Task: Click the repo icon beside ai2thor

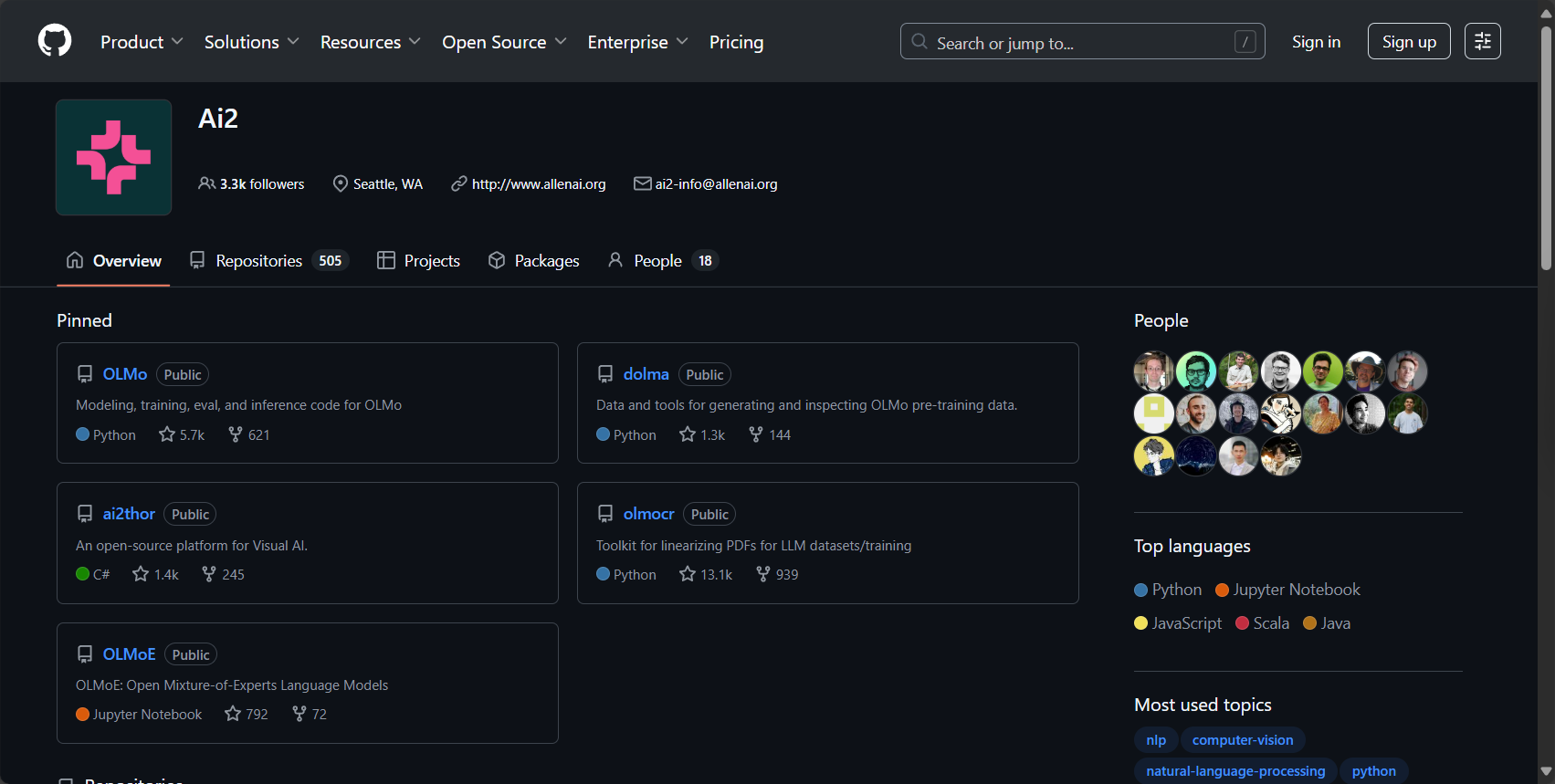Action: [x=85, y=514]
